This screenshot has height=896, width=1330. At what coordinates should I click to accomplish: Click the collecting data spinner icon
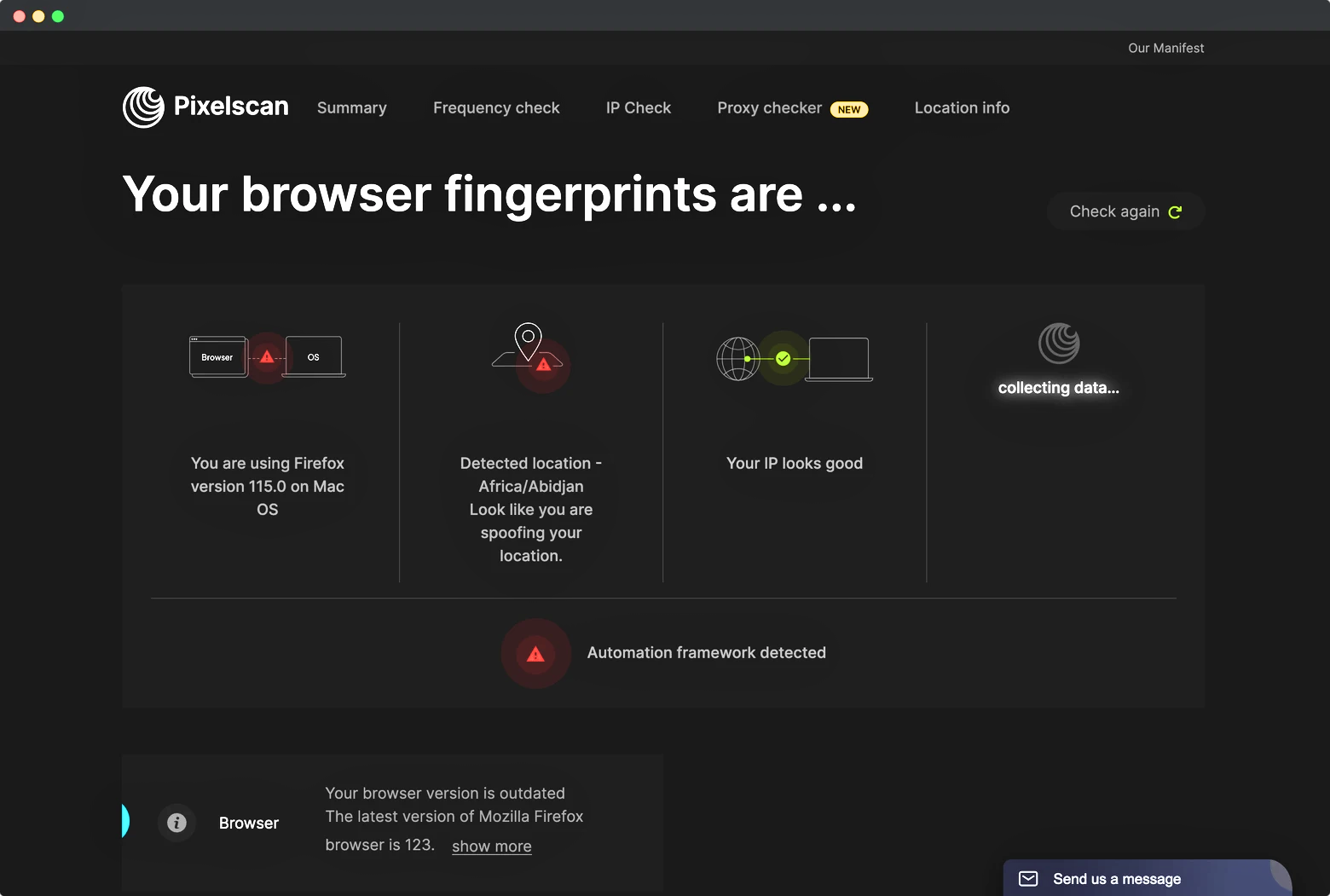1059,344
